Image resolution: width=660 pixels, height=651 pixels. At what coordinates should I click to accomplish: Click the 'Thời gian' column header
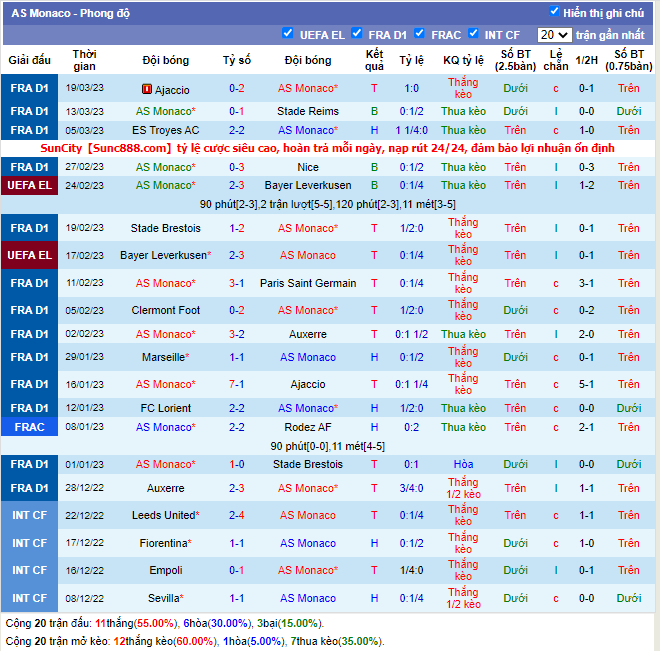[85, 60]
